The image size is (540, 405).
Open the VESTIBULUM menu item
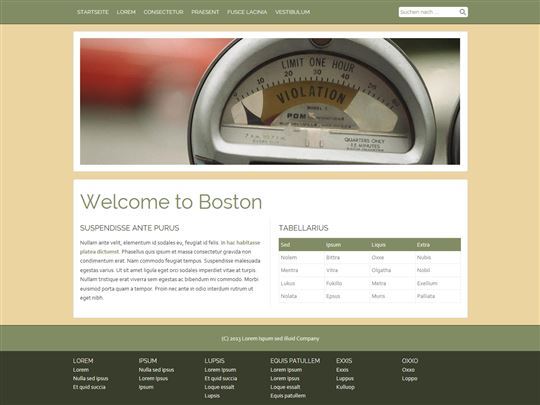292,12
